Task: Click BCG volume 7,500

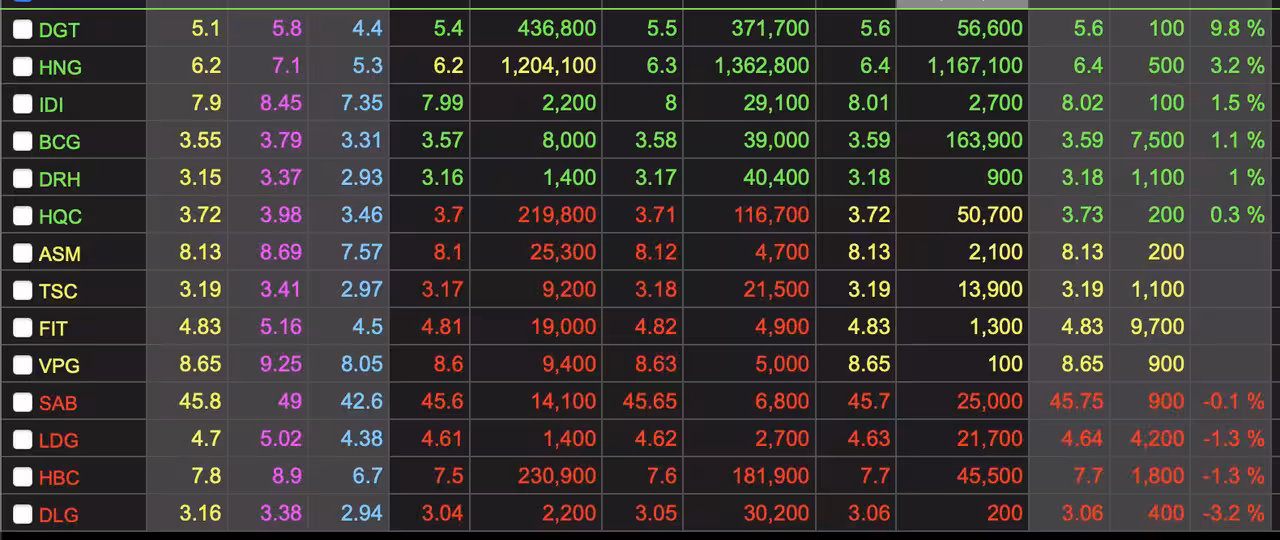Action: click(1157, 140)
